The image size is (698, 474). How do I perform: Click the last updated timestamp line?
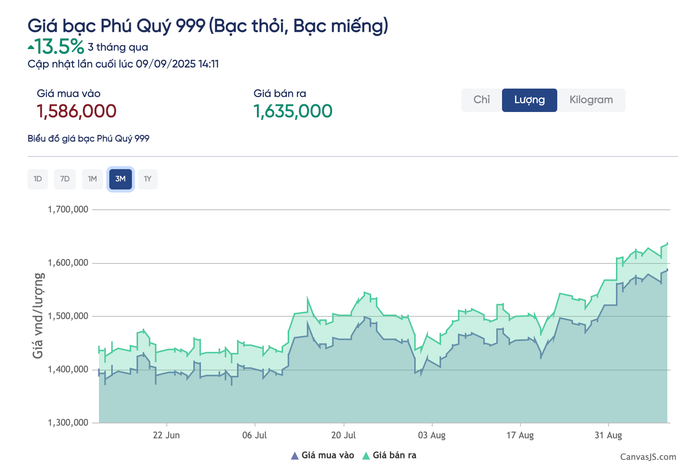[123, 64]
